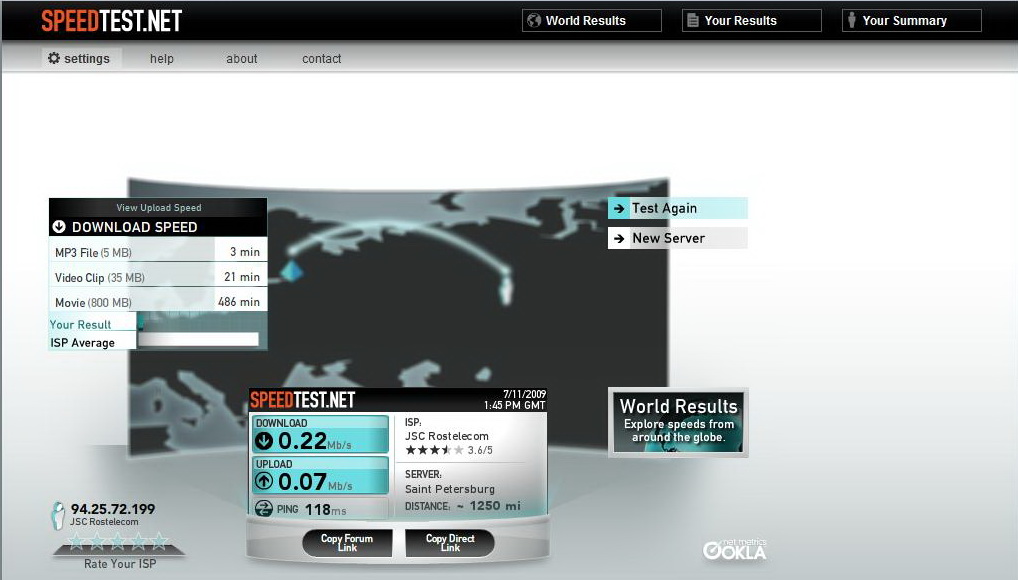1018x580 pixels.
Task: Open the help menu item
Action: (162, 58)
